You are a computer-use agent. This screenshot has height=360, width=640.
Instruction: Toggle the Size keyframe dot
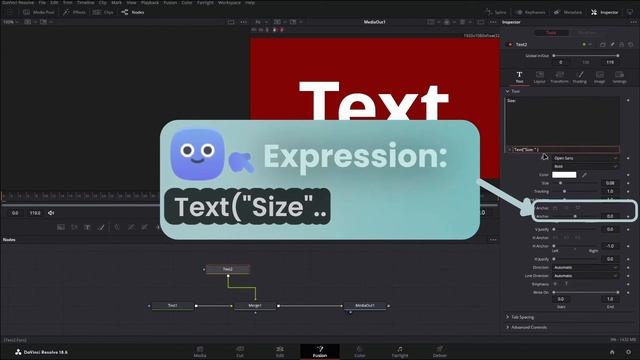coord(628,183)
